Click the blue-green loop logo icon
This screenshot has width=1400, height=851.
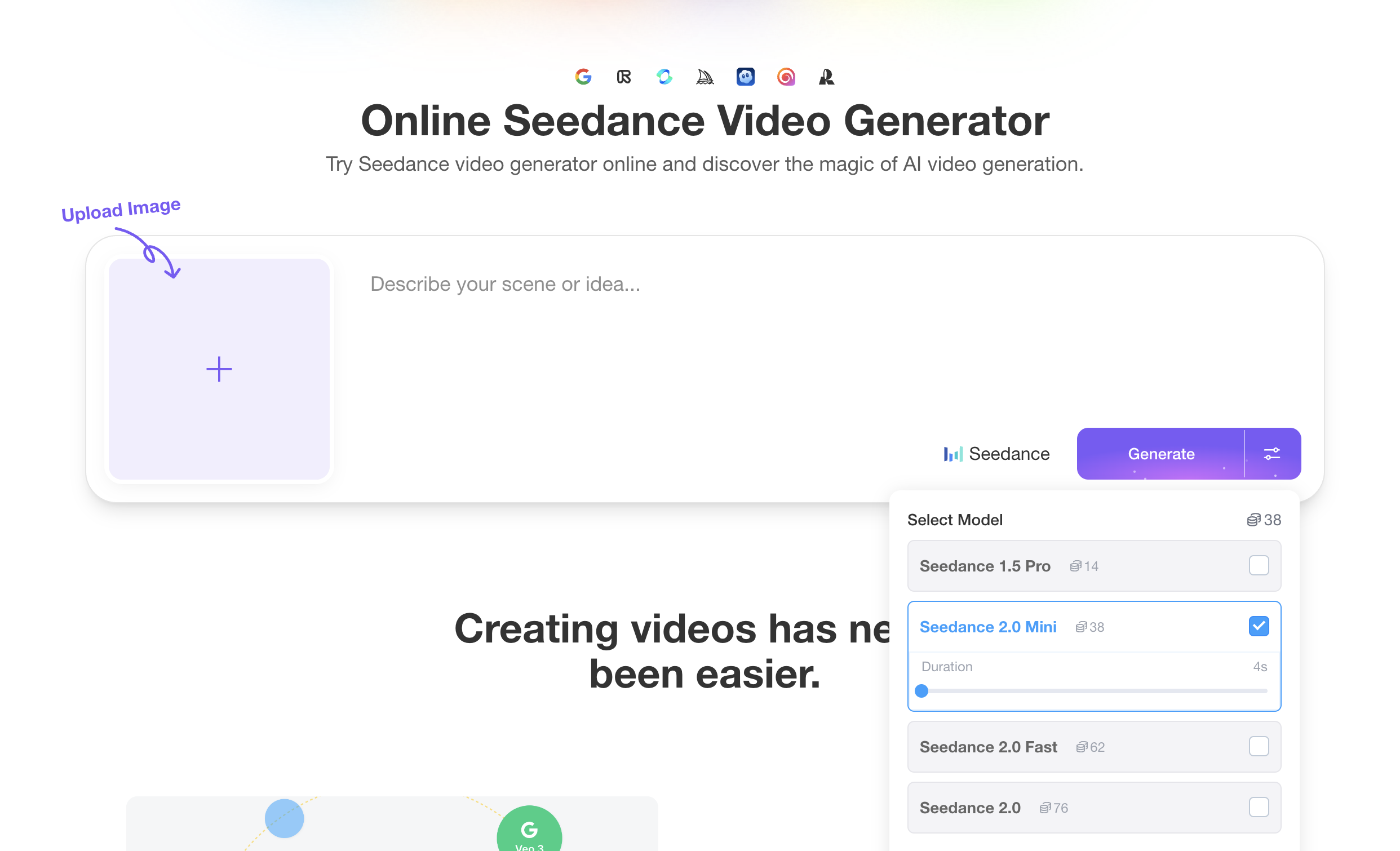pos(664,77)
